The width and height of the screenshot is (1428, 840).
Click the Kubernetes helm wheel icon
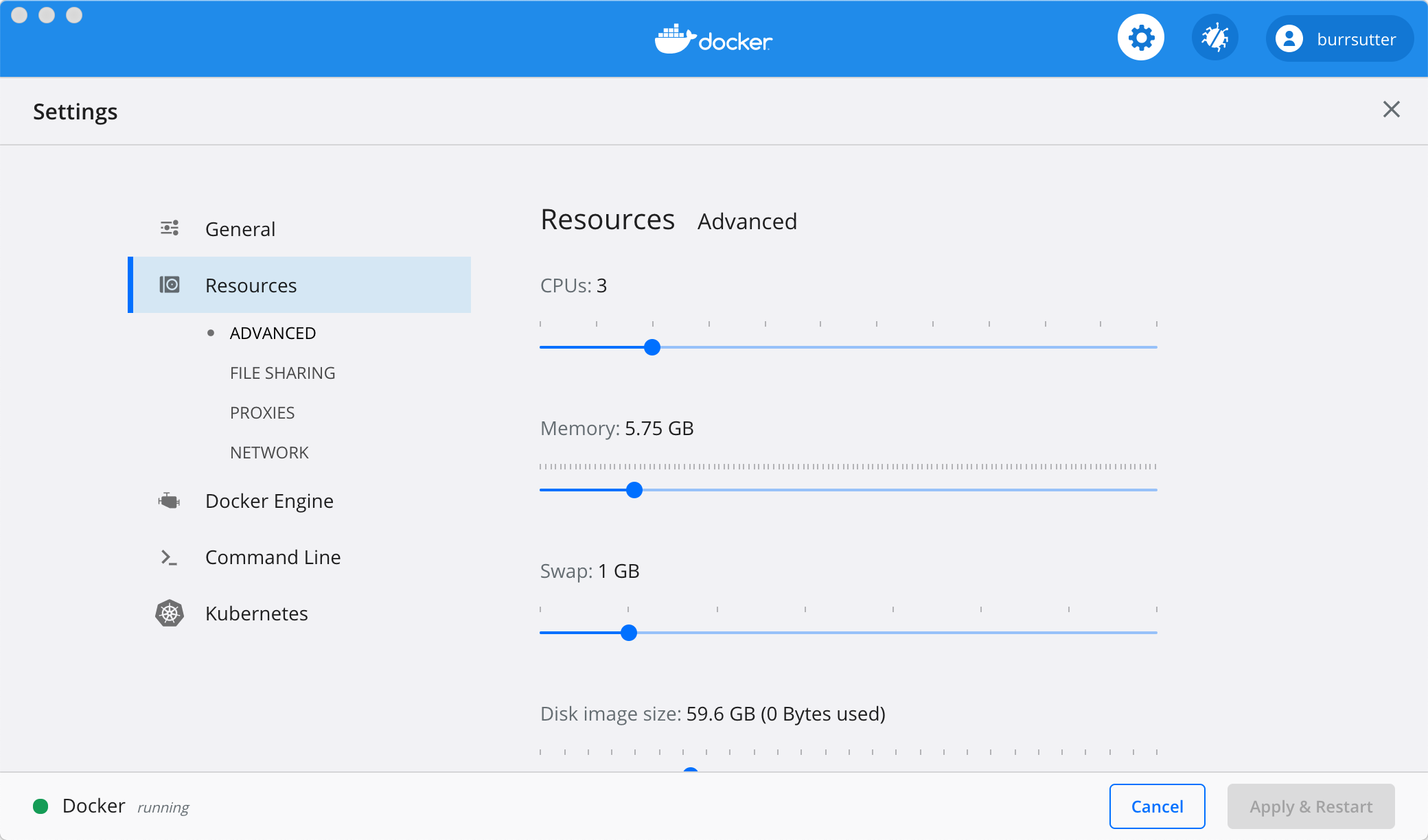pyautogui.click(x=169, y=613)
